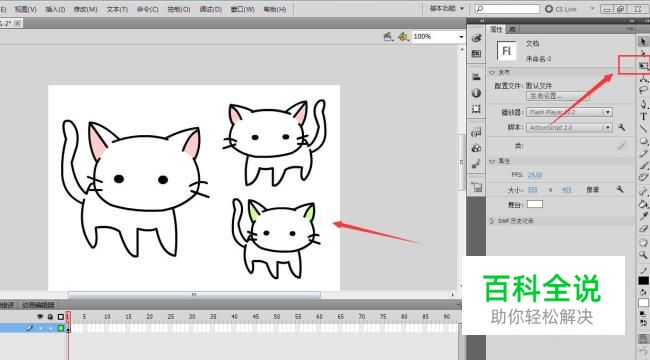Viewport: 650px width, 360px height.
Task: Click the FPS value 24.00
Action: tap(535, 175)
